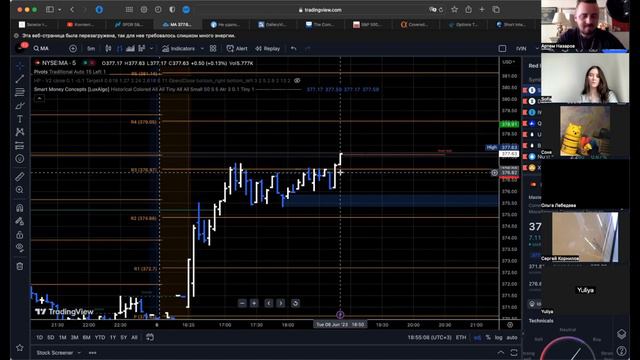Image resolution: width=640 pixels, height=360 pixels.
Task: Open the go to date calendar icon
Action: [x=150, y=337]
